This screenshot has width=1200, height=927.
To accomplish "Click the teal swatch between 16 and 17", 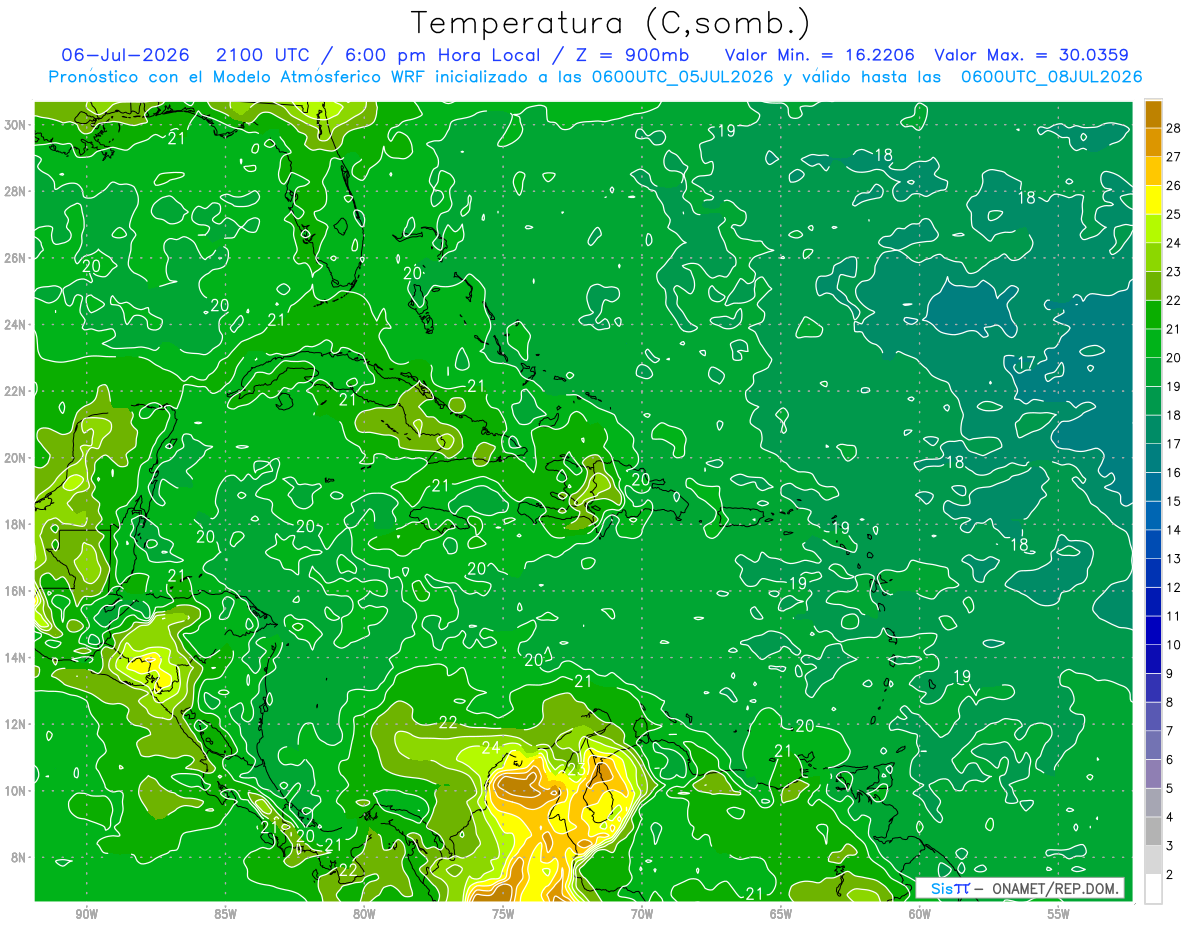I will pos(1153,458).
